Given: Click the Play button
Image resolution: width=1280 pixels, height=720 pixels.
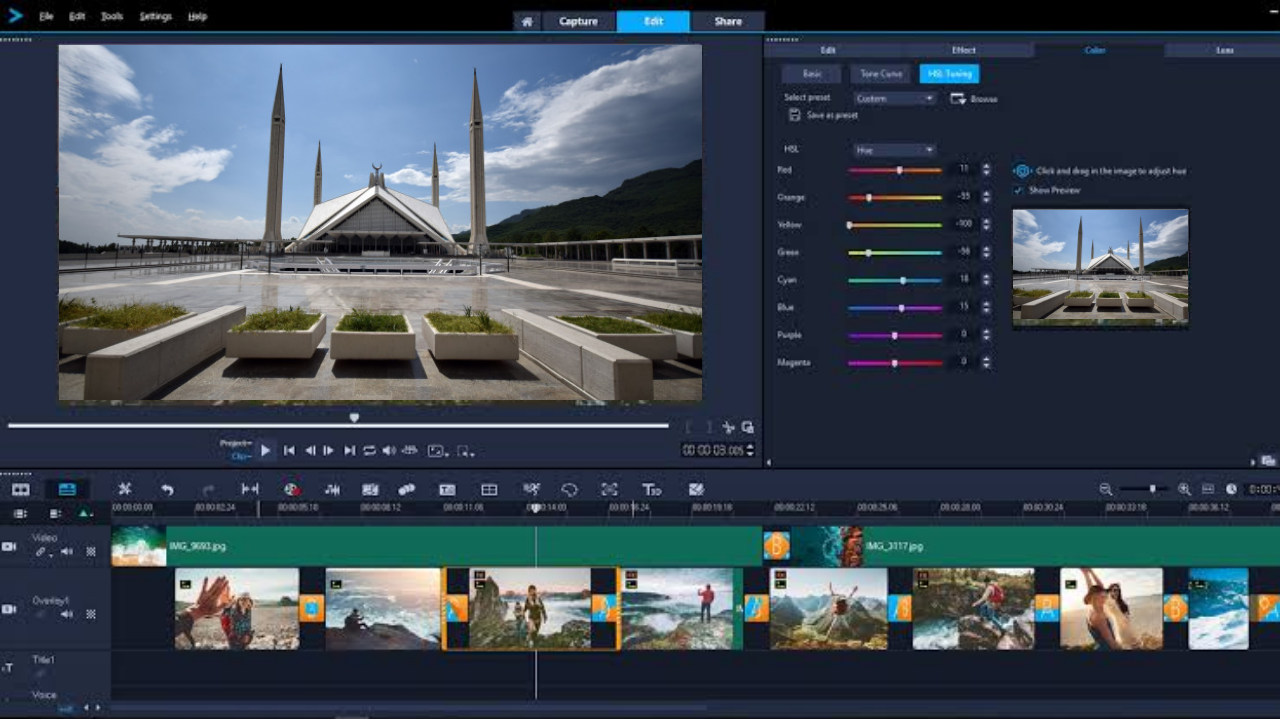Looking at the screenshot, I should (265, 451).
